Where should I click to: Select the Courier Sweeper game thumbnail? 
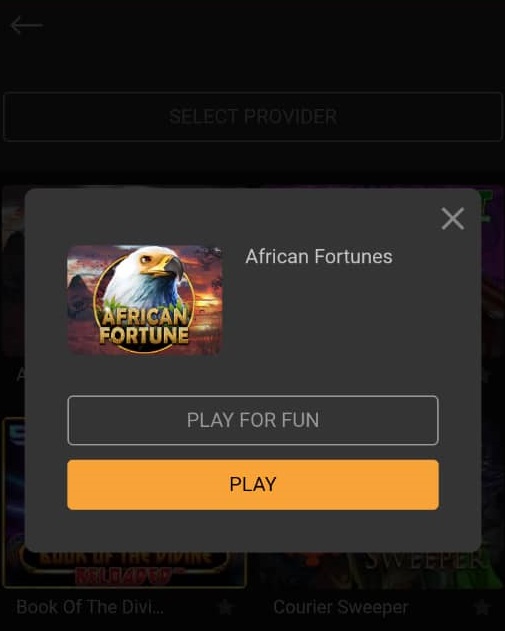click(376, 570)
